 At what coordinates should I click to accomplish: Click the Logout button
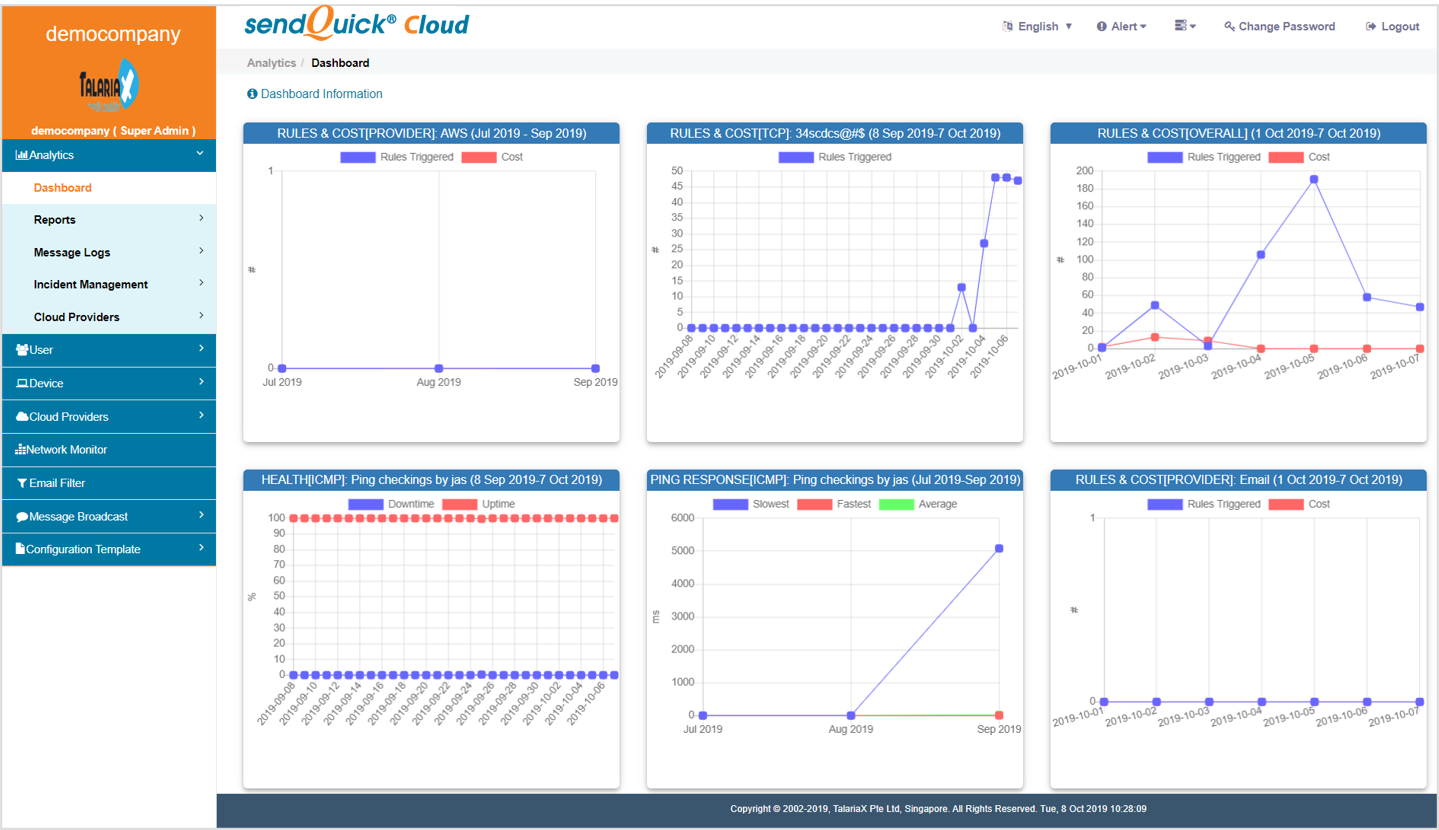coord(1391,26)
